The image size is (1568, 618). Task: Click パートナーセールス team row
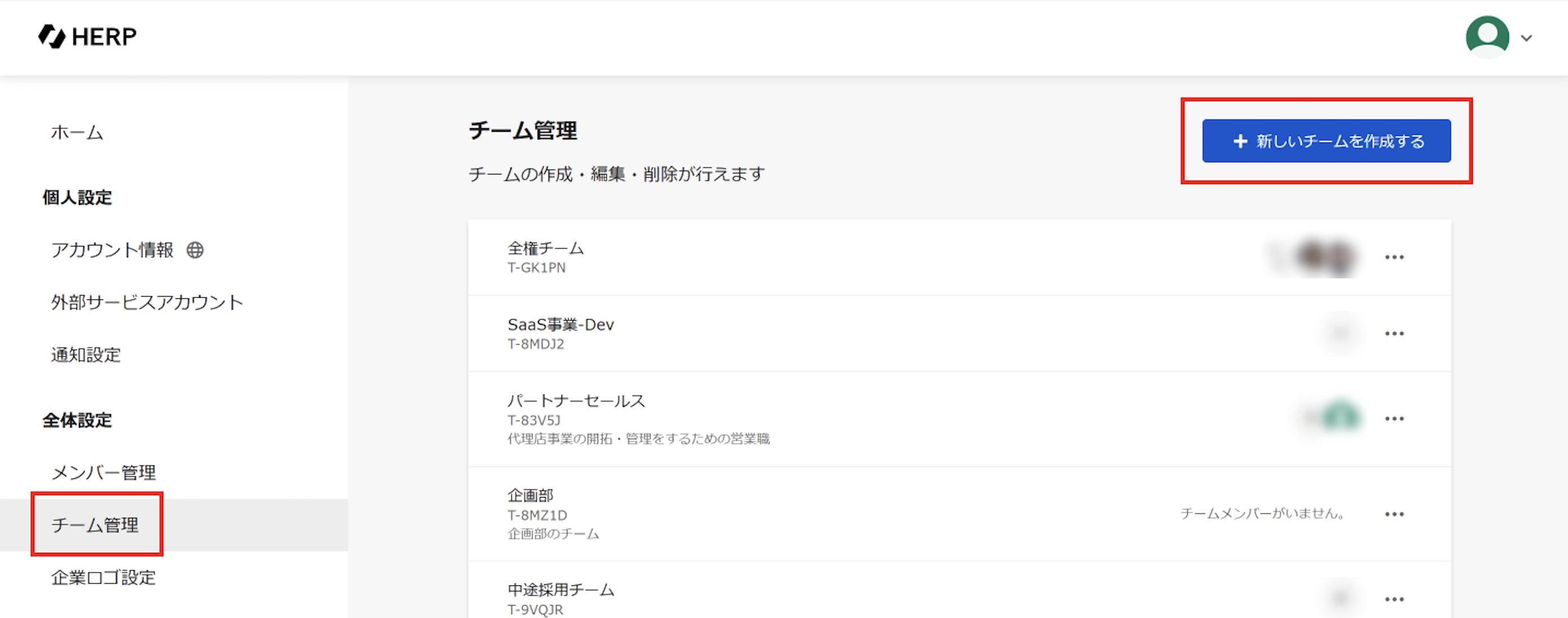[576, 401]
